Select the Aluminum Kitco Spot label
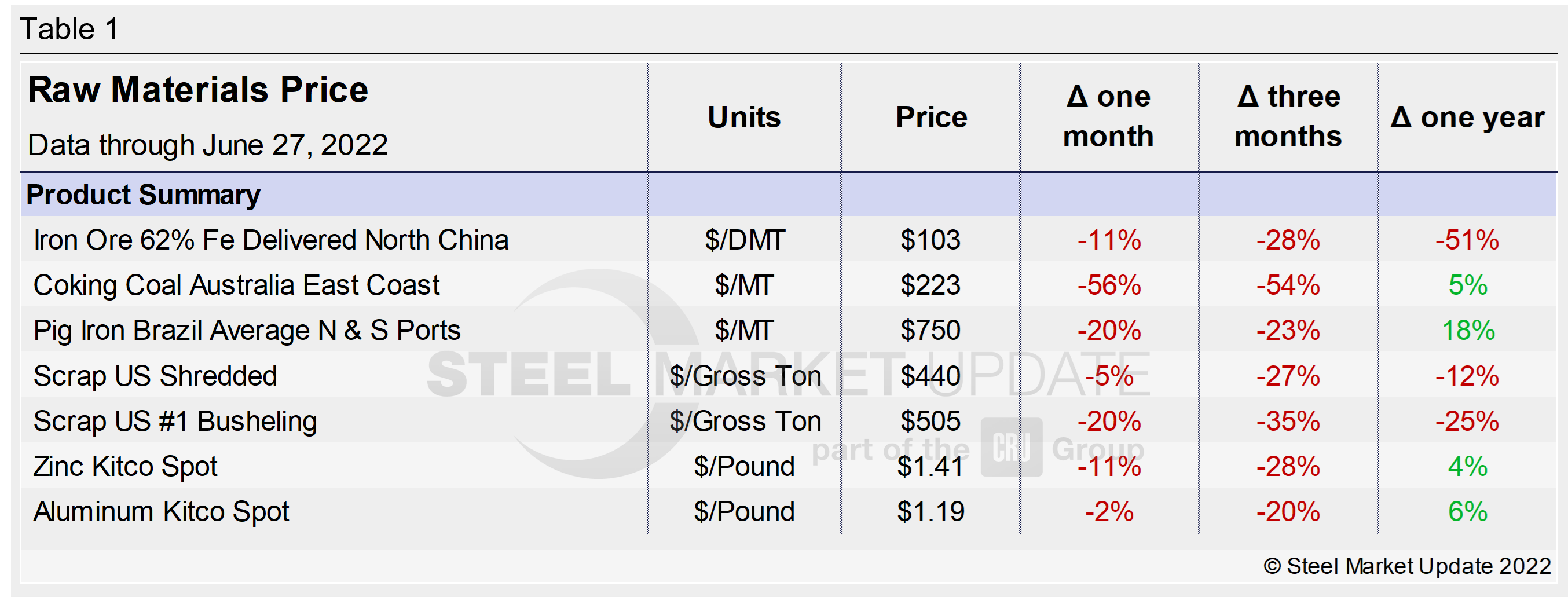The image size is (1568, 597). point(162,511)
